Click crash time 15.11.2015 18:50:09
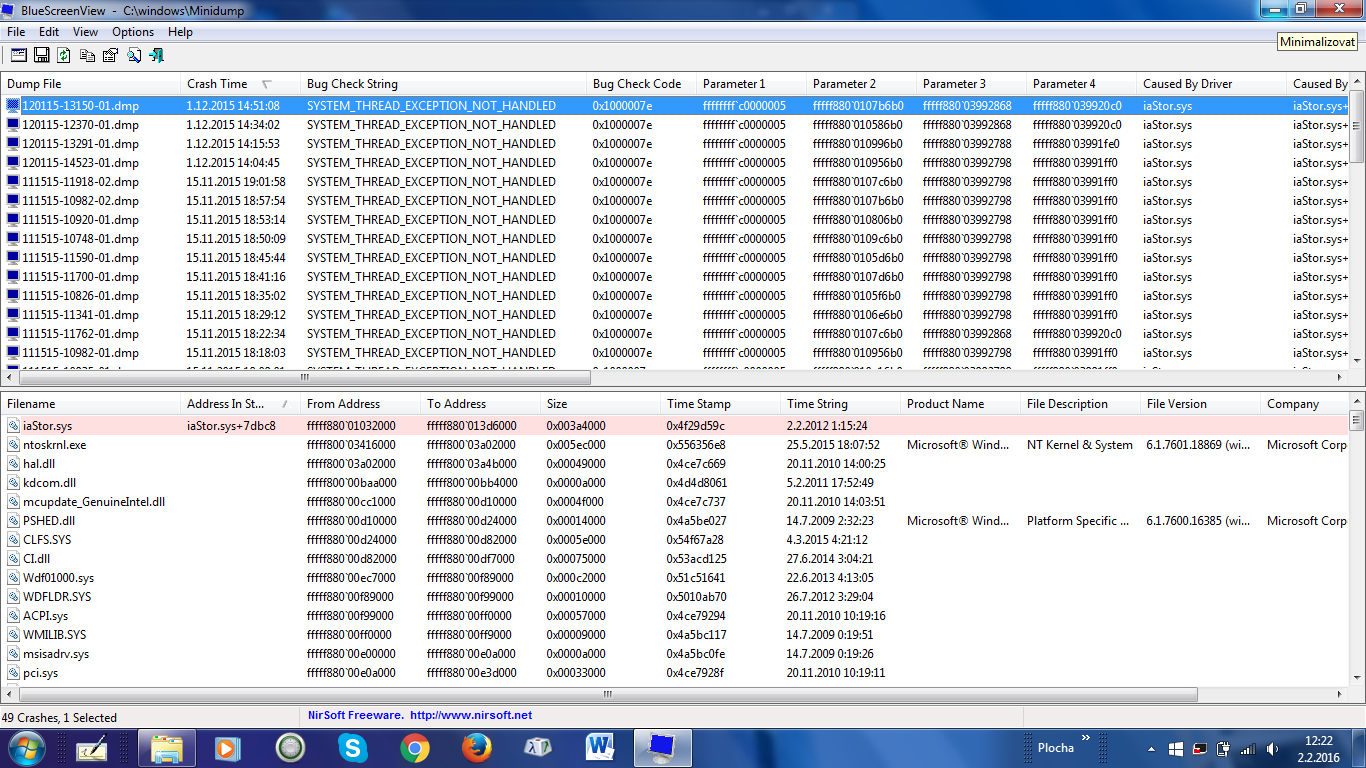 [236, 239]
